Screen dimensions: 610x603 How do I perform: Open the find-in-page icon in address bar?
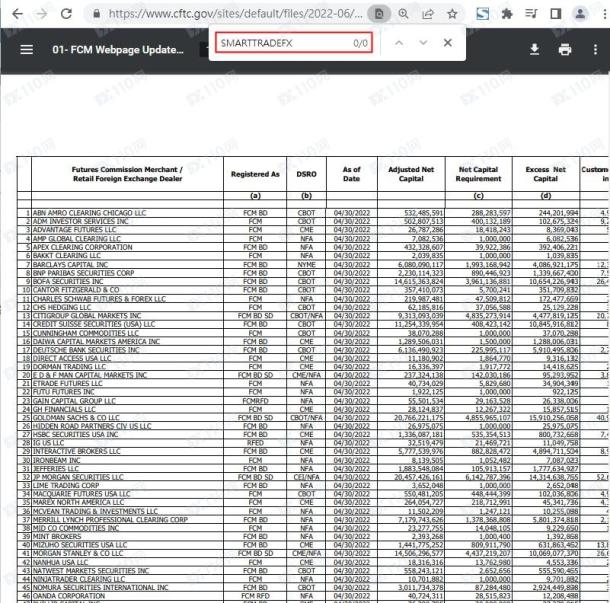click(x=379, y=14)
